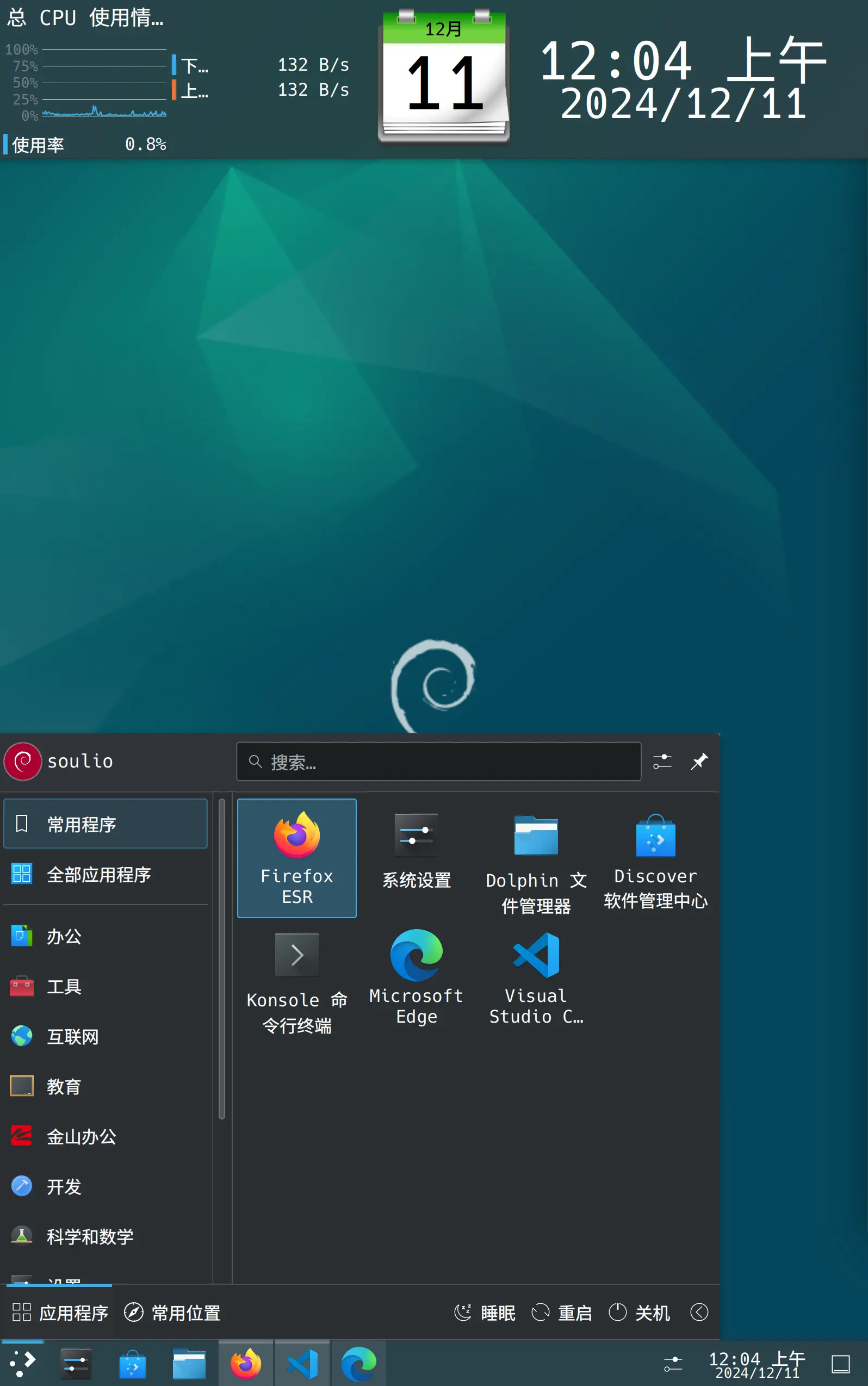The image size is (868, 1386).
Task: Launch Konsole terminal from the grid
Action: pos(296,981)
